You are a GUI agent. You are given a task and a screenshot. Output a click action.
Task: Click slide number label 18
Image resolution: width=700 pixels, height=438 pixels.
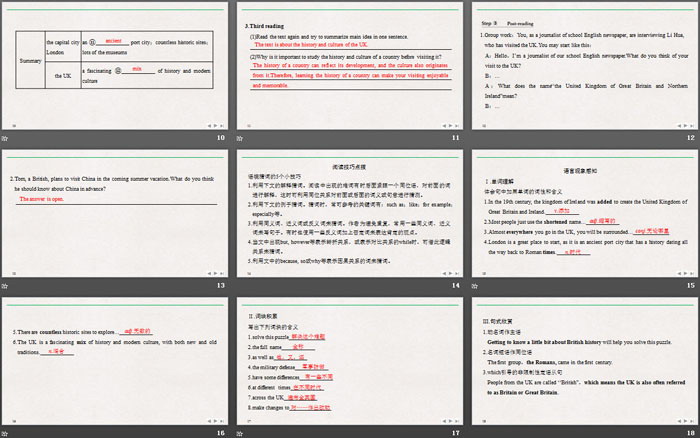[x=691, y=433]
